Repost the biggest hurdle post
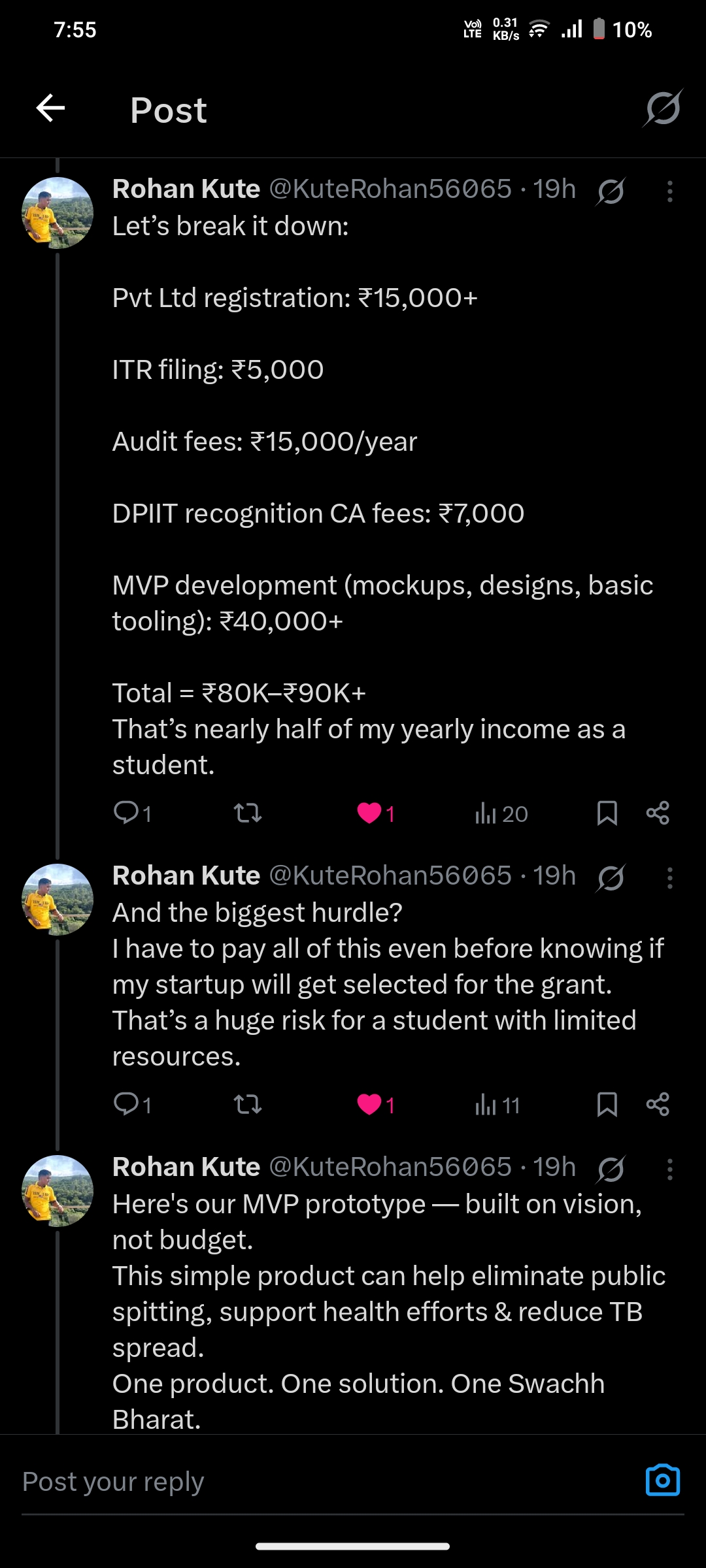 coord(248,1105)
